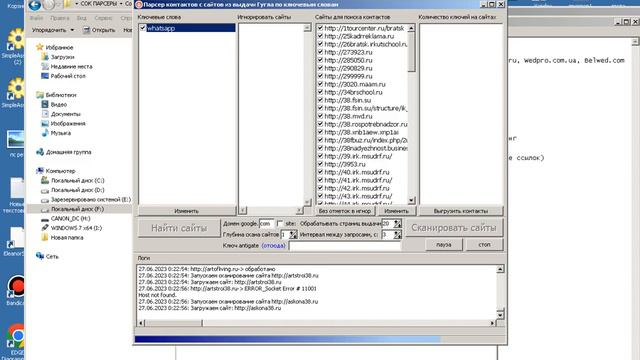The width and height of the screenshot is (640, 360).
Task: Uncheck http://299999.ru site checkbox
Action: pos(320,76)
